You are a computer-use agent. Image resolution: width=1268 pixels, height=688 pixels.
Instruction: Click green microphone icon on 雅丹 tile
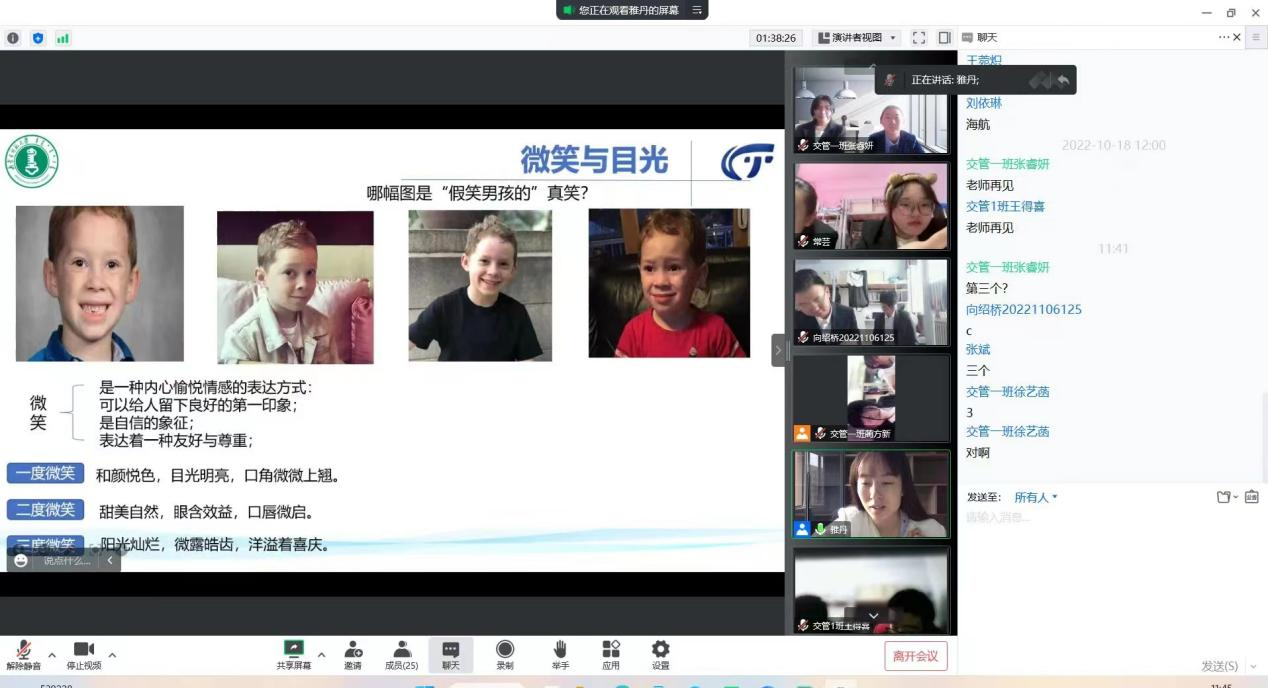pos(821,529)
